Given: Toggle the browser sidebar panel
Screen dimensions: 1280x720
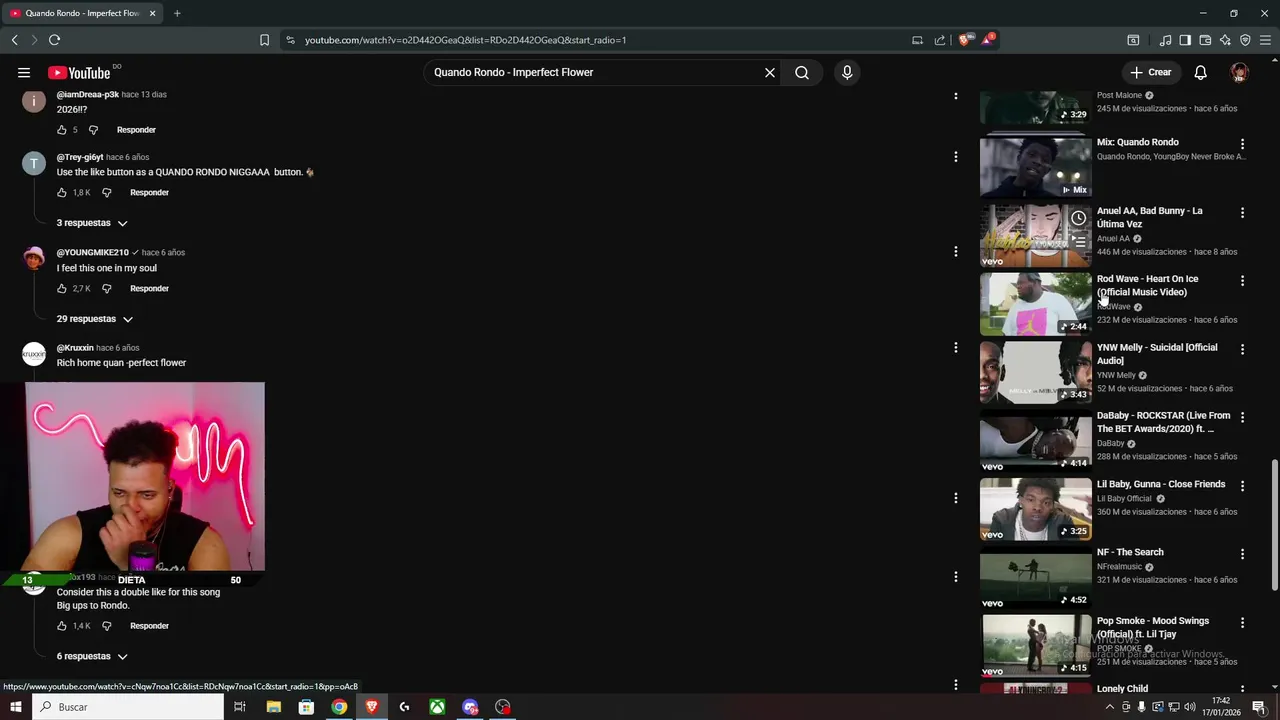Looking at the screenshot, I should [x=1185, y=40].
